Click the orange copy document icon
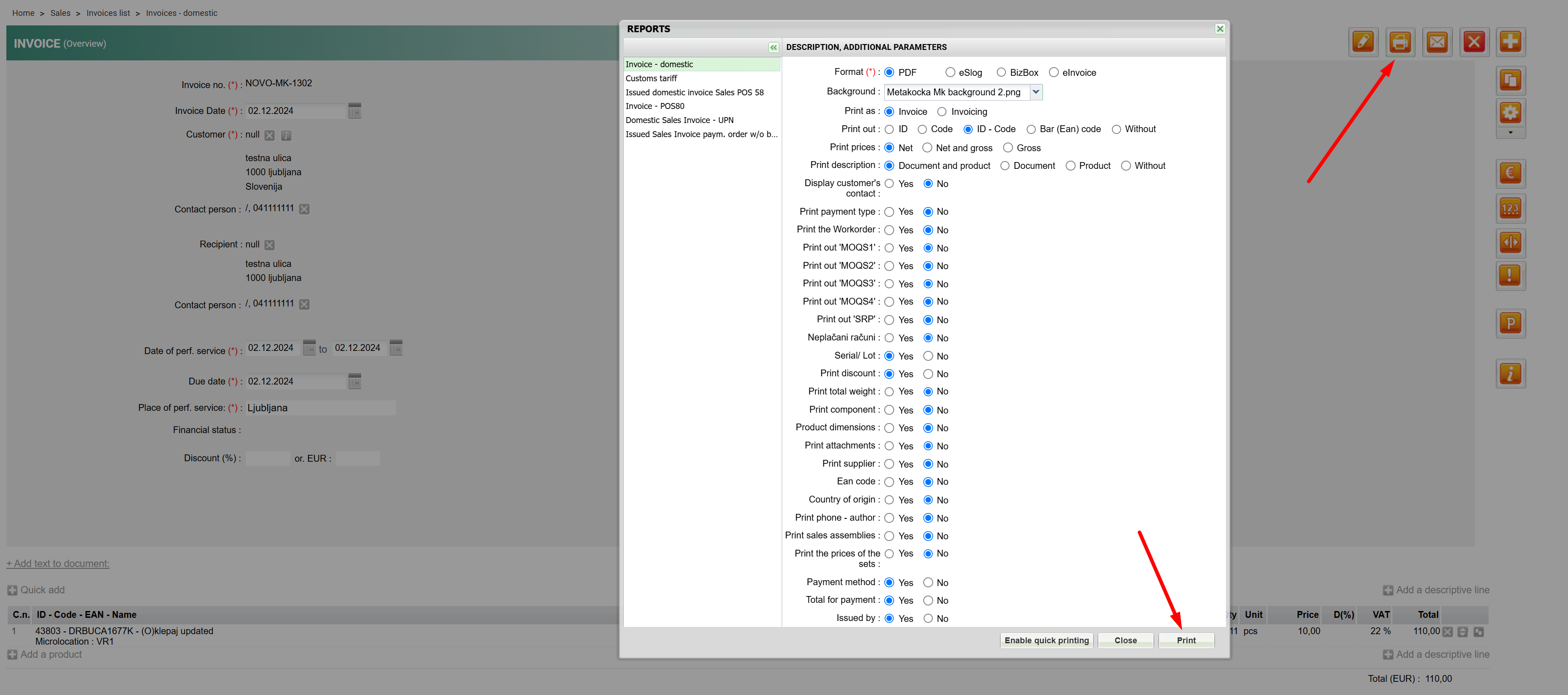 (x=1510, y=80)
